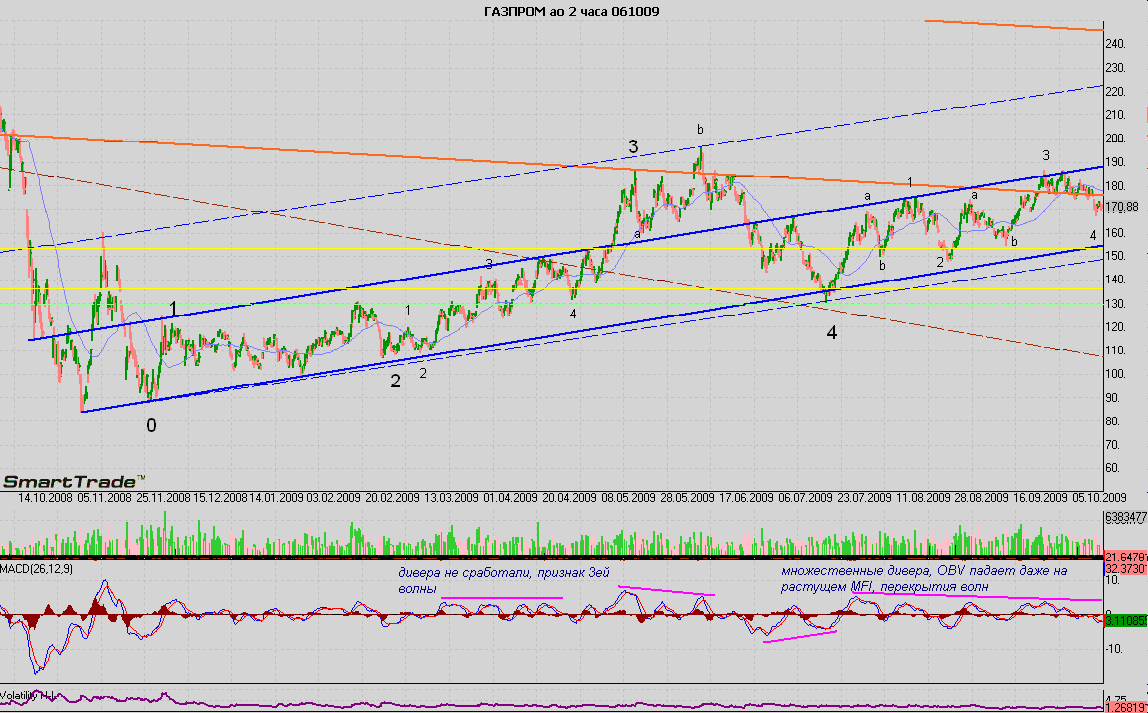Select the 06.07.2009 date label

(803, 498)
